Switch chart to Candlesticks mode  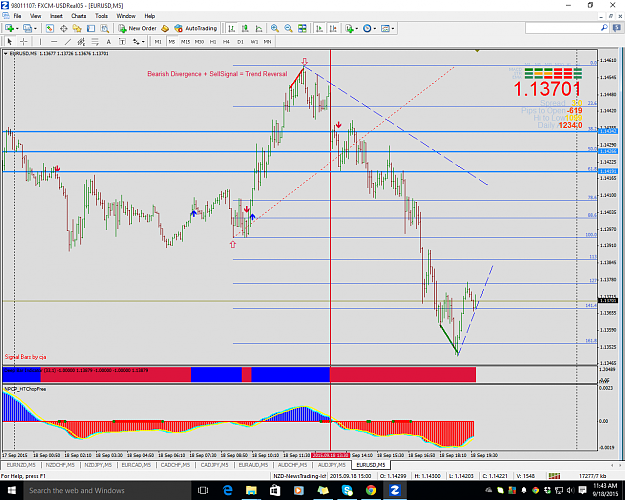245,28
